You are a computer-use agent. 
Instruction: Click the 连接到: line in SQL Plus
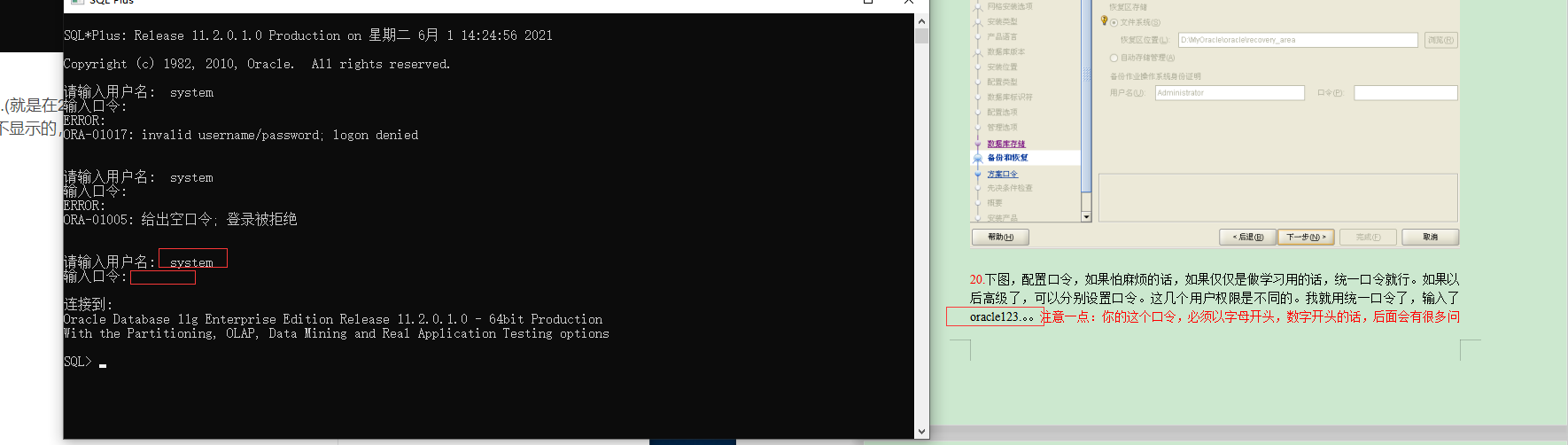click(x=88, y=305)
